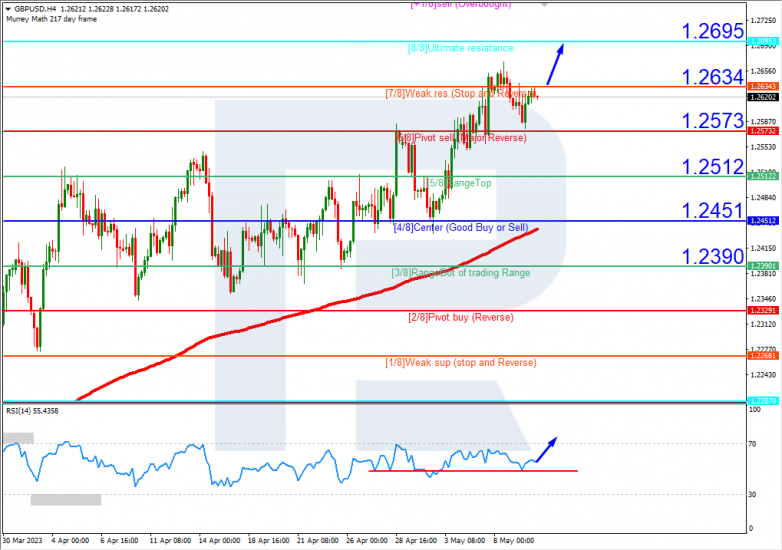This screenshot has width=782, height=550.
Task: Click the 6 Apr 16:00 time label
Action: point(119,541)
